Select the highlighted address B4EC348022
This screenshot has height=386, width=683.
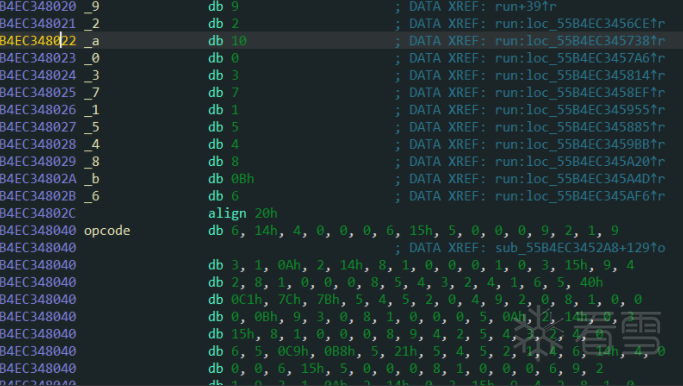point(38,41)
